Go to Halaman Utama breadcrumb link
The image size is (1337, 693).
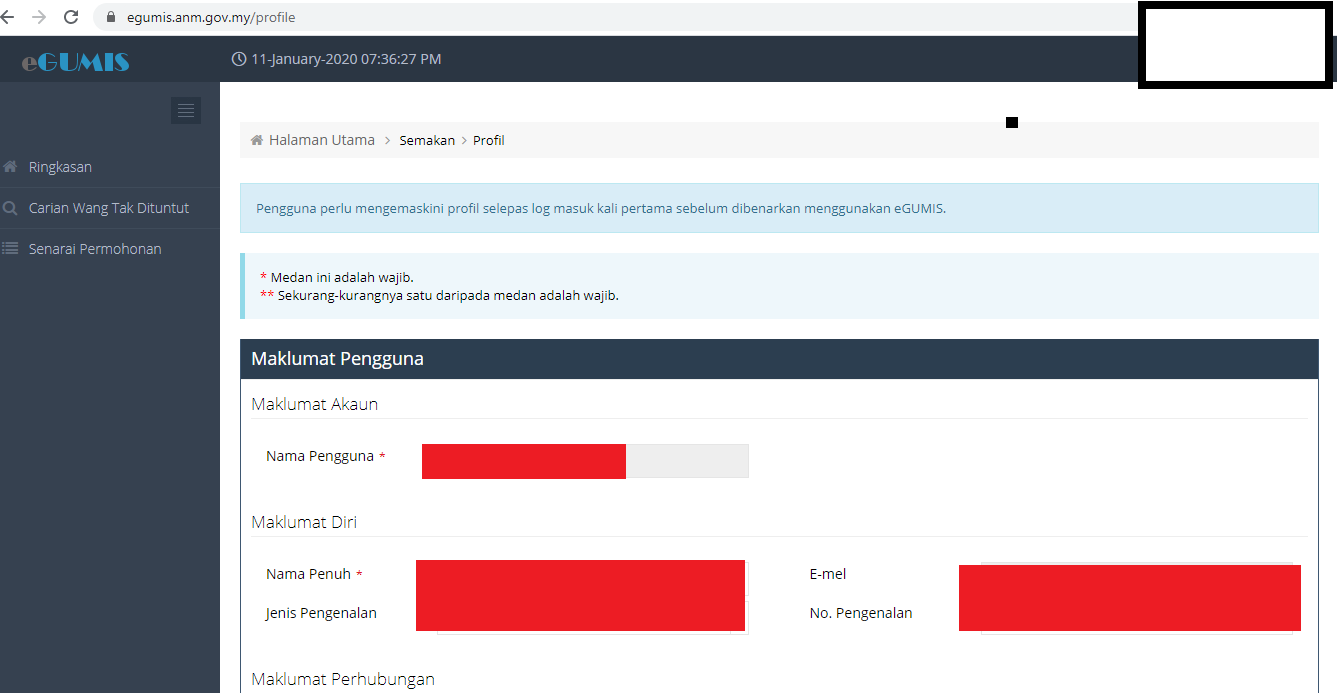321,140
